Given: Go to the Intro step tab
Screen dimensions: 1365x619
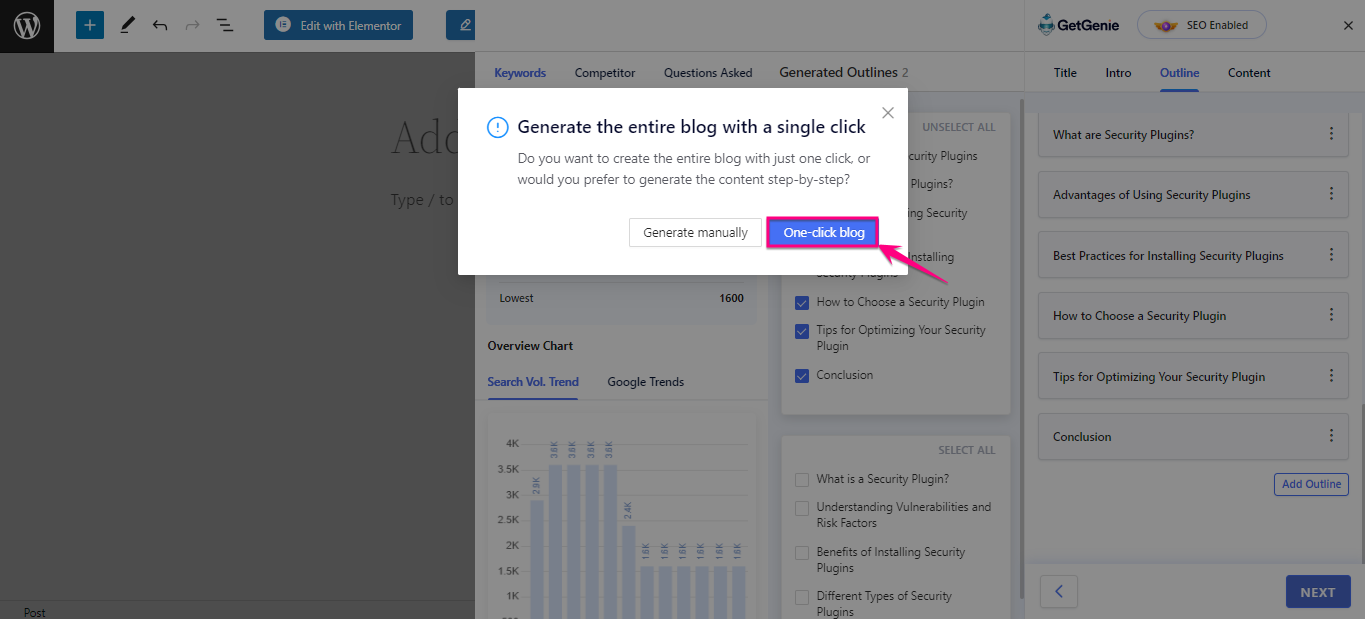Looking at the screenshot, I should (x=1118, y=73).
